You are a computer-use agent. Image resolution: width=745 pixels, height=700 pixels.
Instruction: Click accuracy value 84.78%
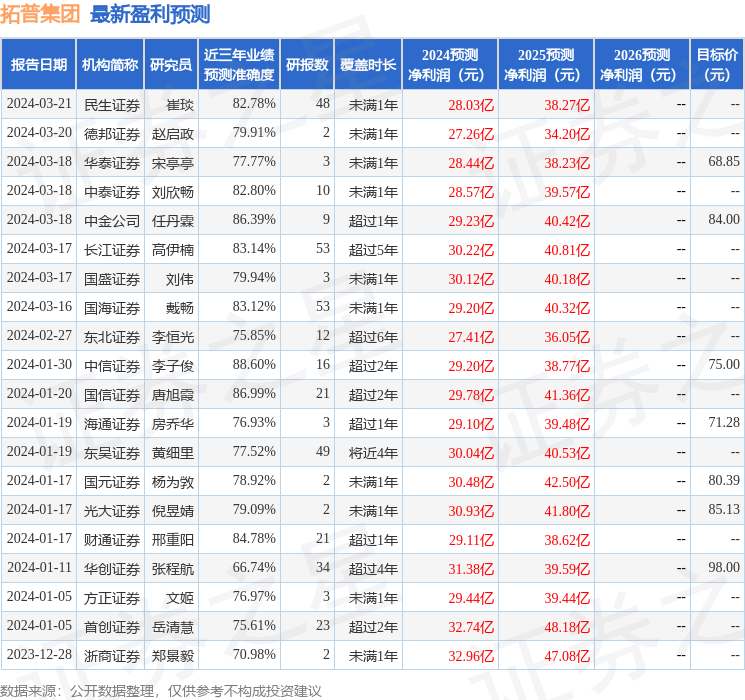coord(254,538)
